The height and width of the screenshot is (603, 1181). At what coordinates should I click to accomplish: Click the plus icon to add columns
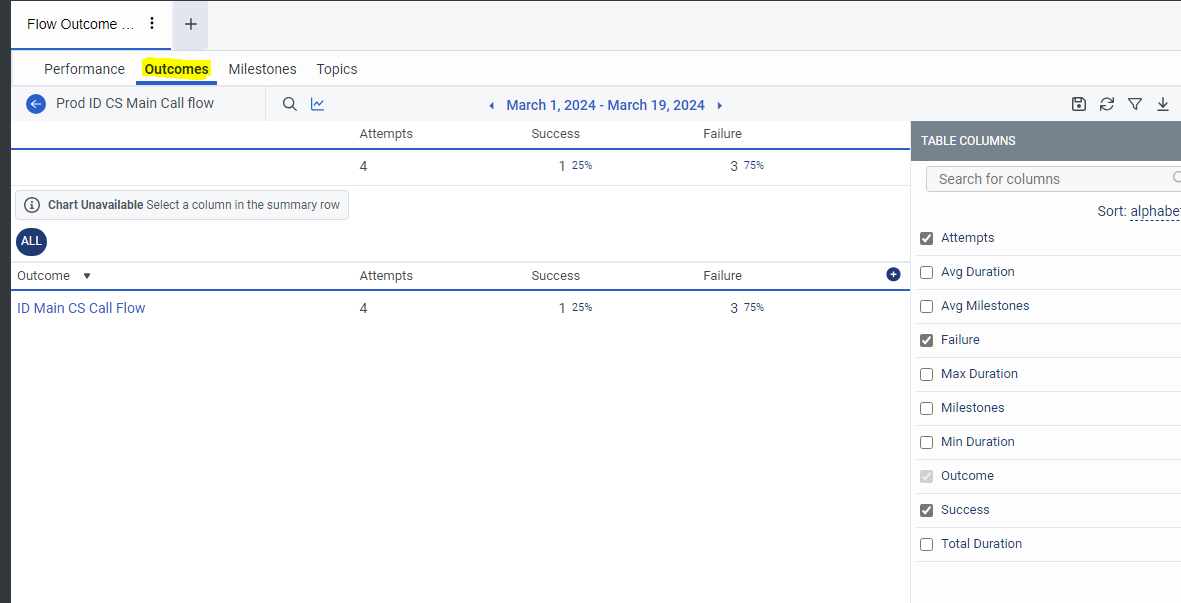click(893, 275)
